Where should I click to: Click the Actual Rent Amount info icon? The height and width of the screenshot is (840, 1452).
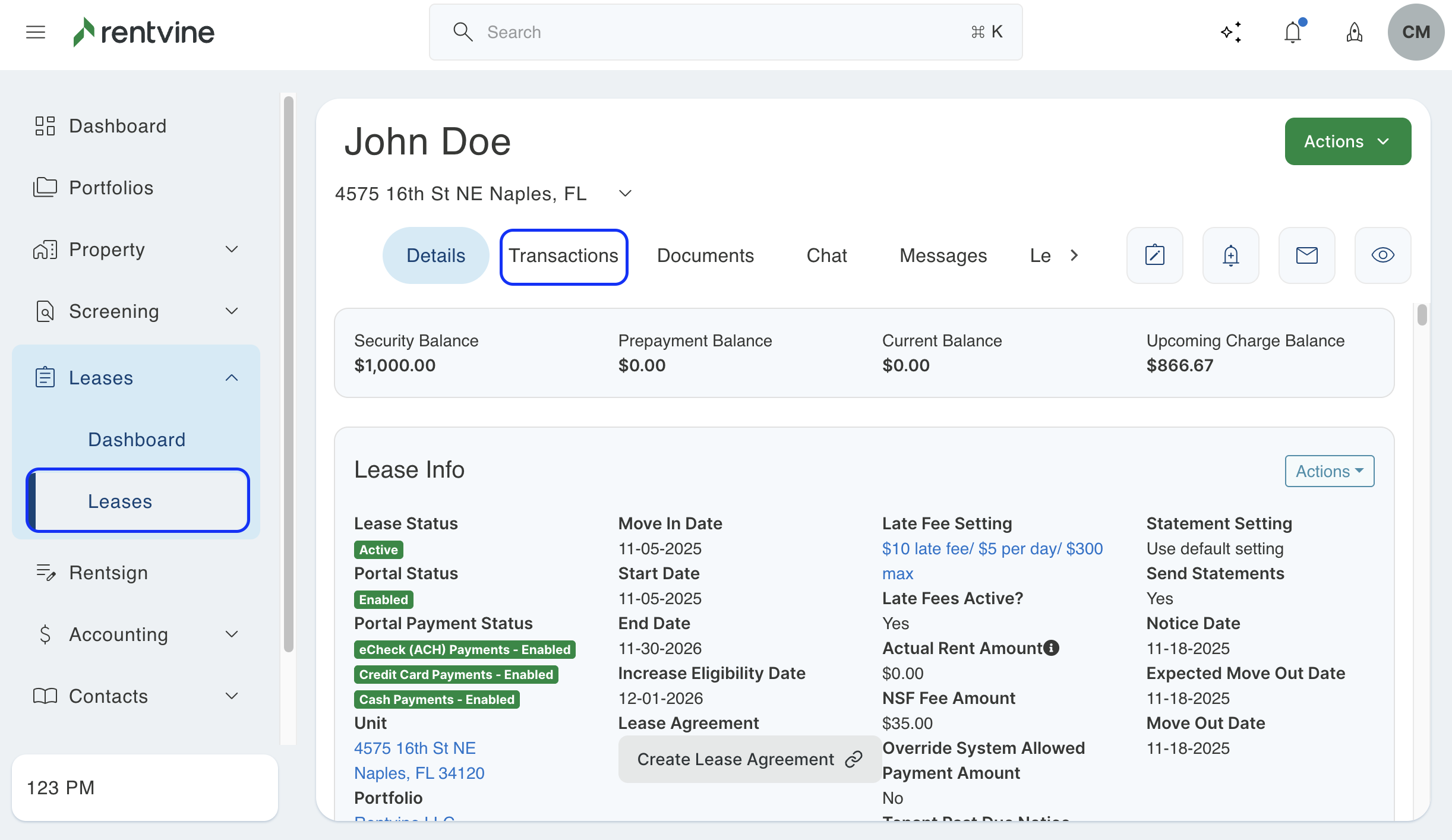click(x=1052, y=648)
